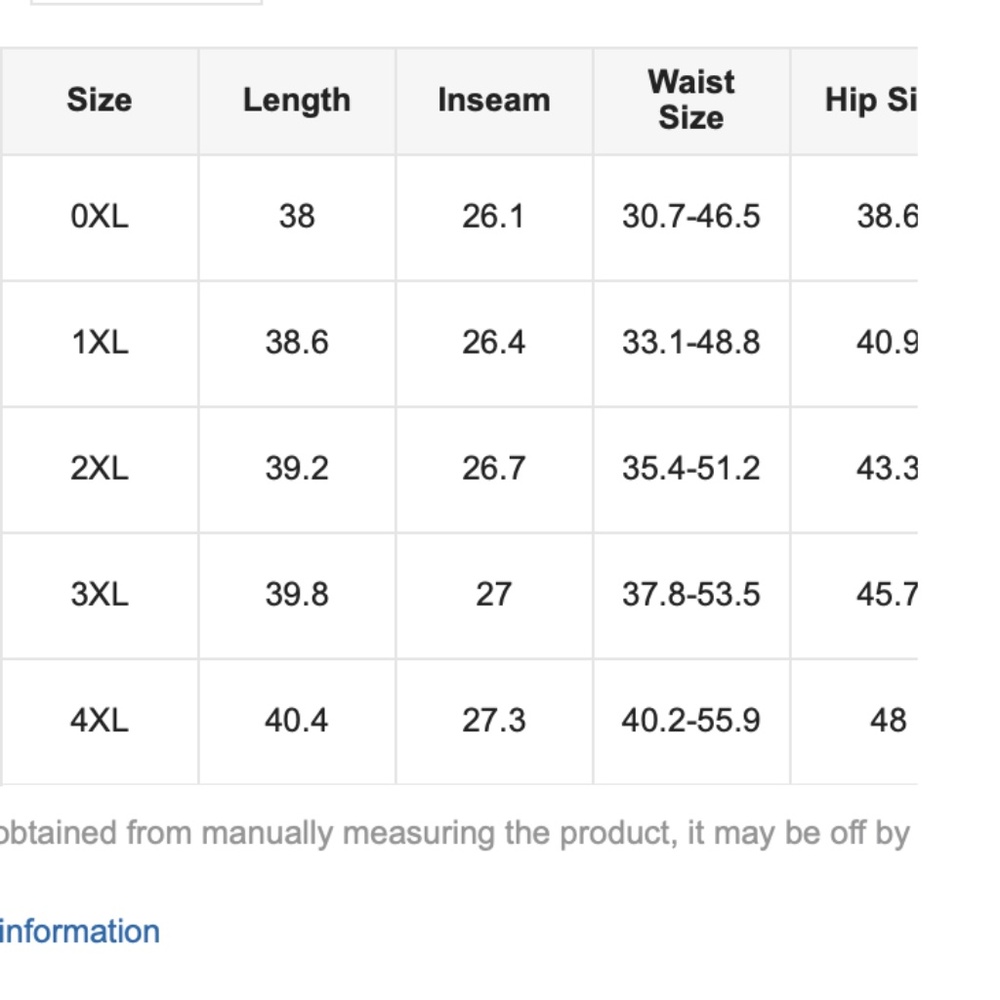Select the 3XL size cell
This screenshot has width=1000, height=1000.
coord(99,595)
